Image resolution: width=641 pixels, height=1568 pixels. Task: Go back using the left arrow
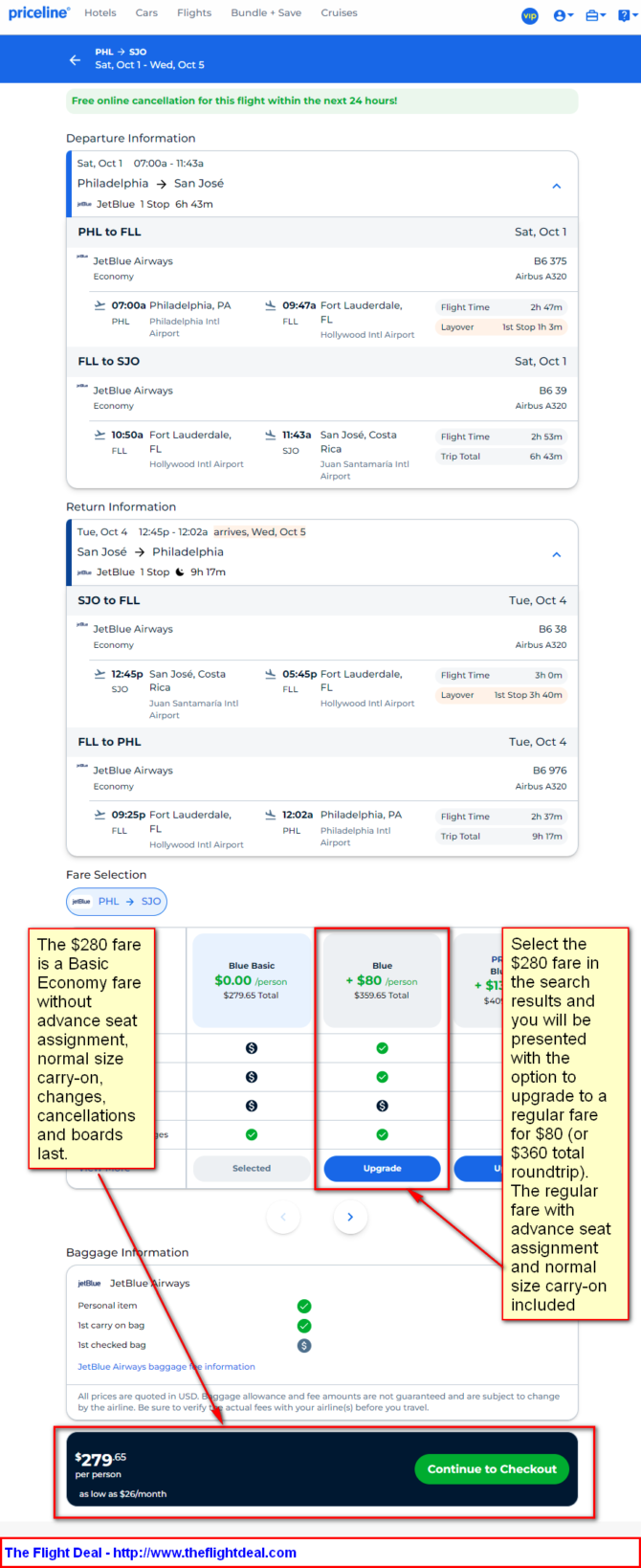[75, 59]
